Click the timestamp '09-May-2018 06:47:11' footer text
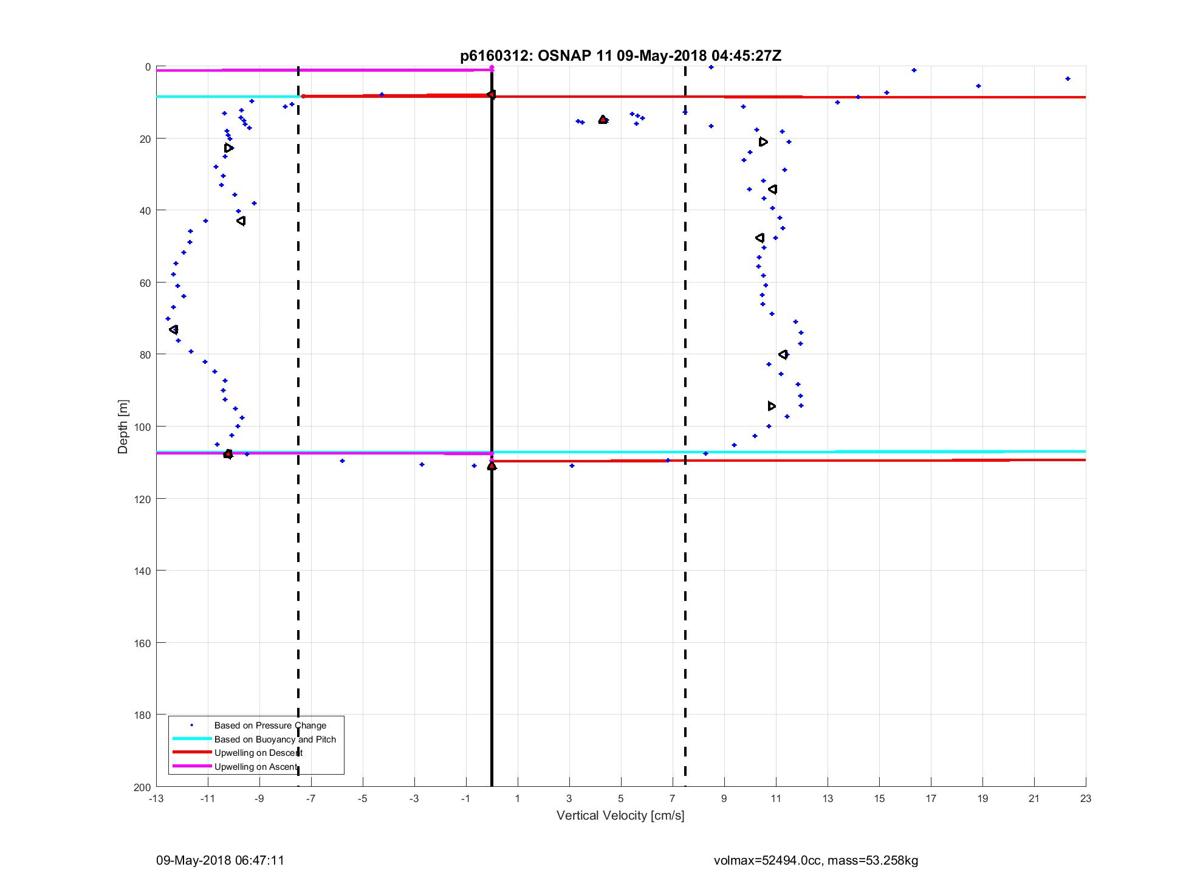The image size is (1200, 885). tap(220, 859)
